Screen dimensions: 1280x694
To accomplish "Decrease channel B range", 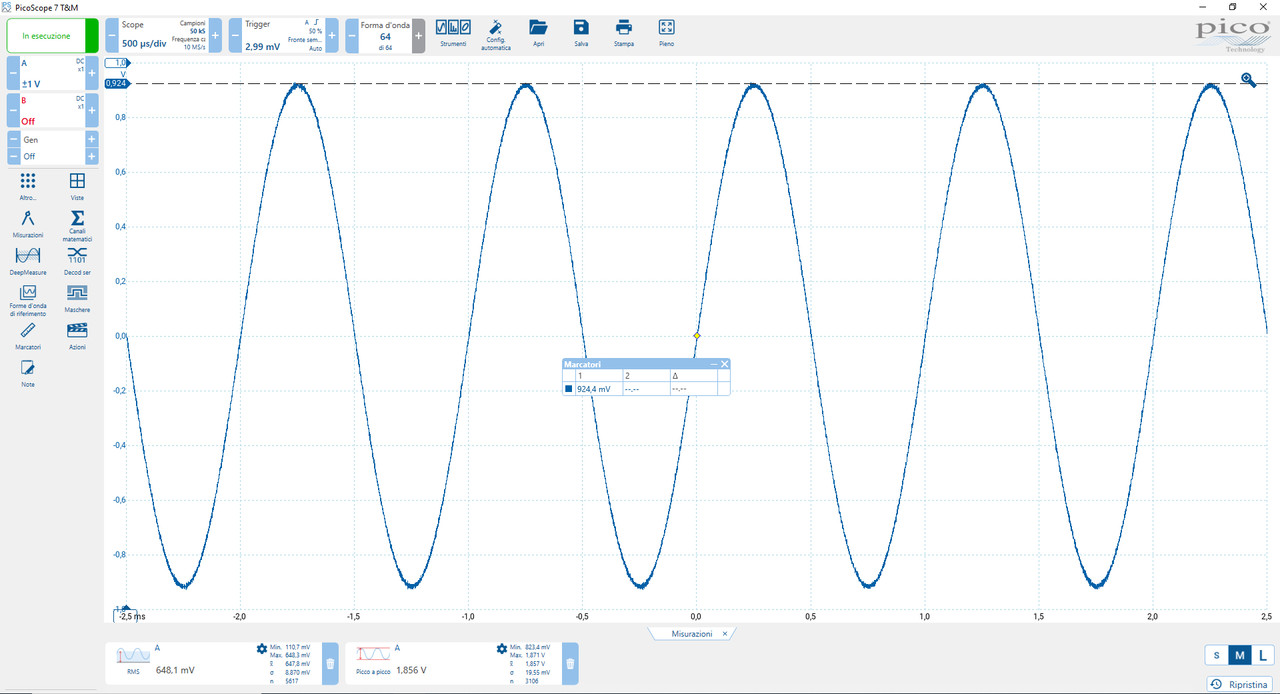I will [13, 110].
